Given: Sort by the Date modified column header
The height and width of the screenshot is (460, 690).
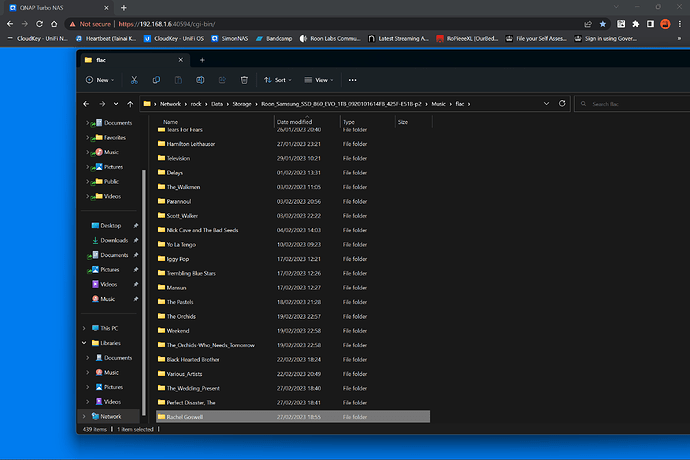Looking at the screenshot, I should point(295,121).
